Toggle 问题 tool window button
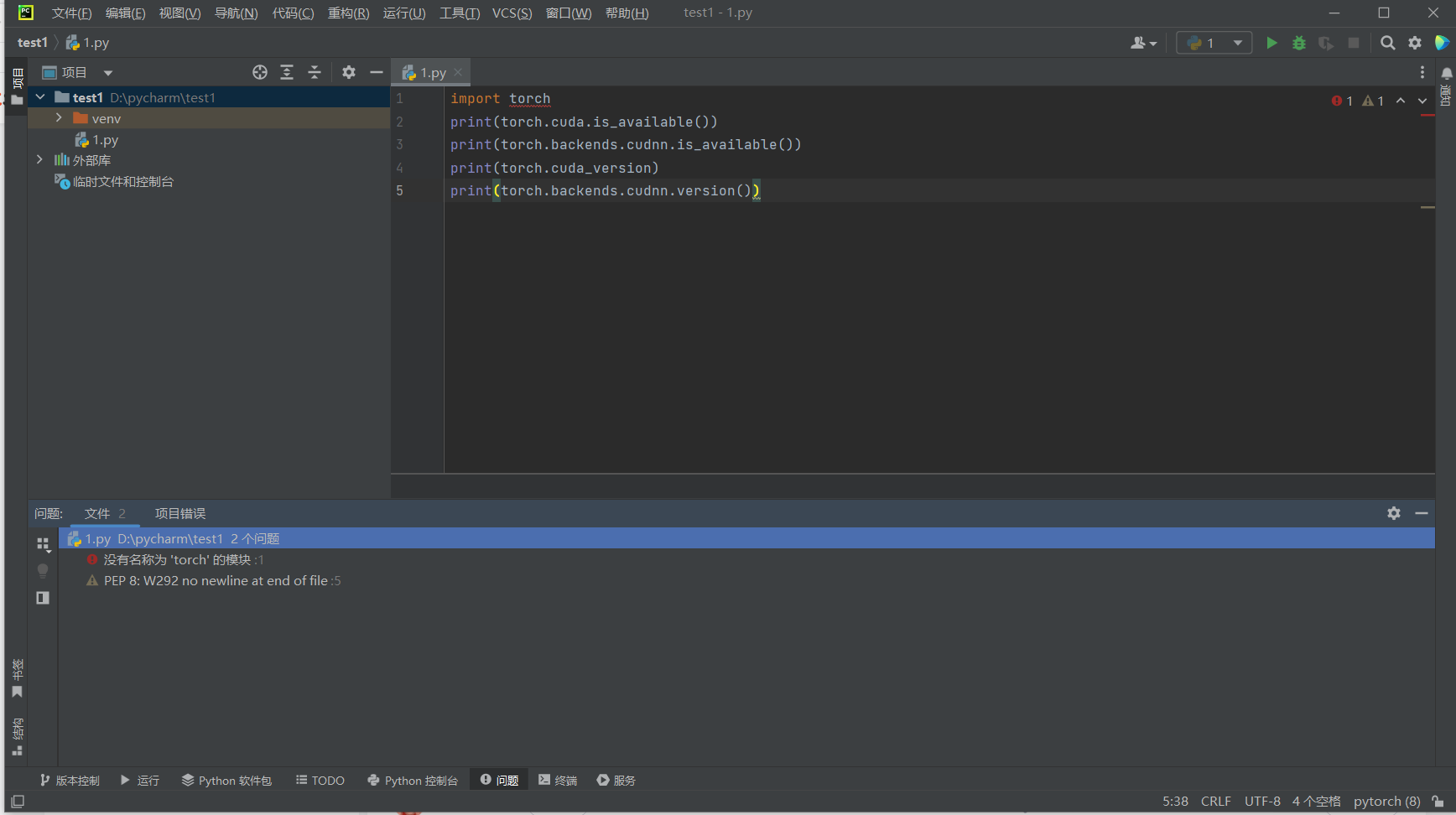Image resolution: width=1456 pixels, height=815 pixels. click(499, 780)
